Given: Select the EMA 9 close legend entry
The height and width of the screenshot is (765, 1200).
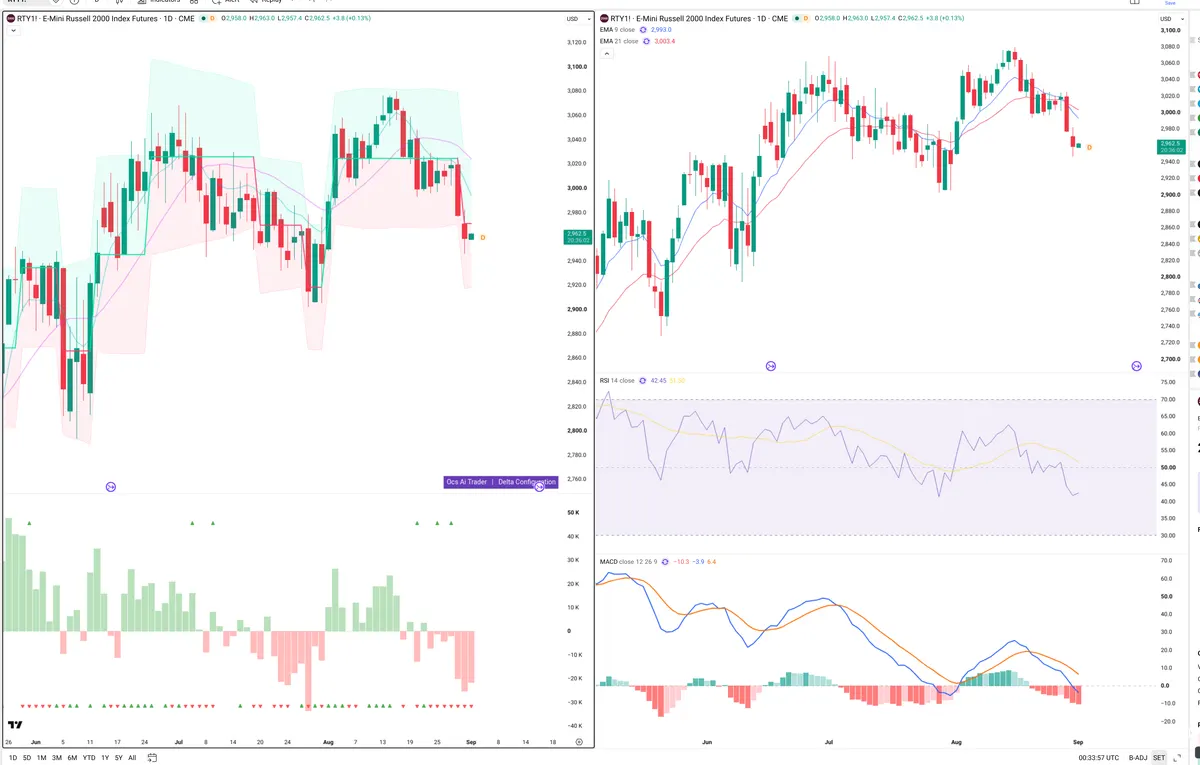Looking at the screenshot, I should (617, 30).
